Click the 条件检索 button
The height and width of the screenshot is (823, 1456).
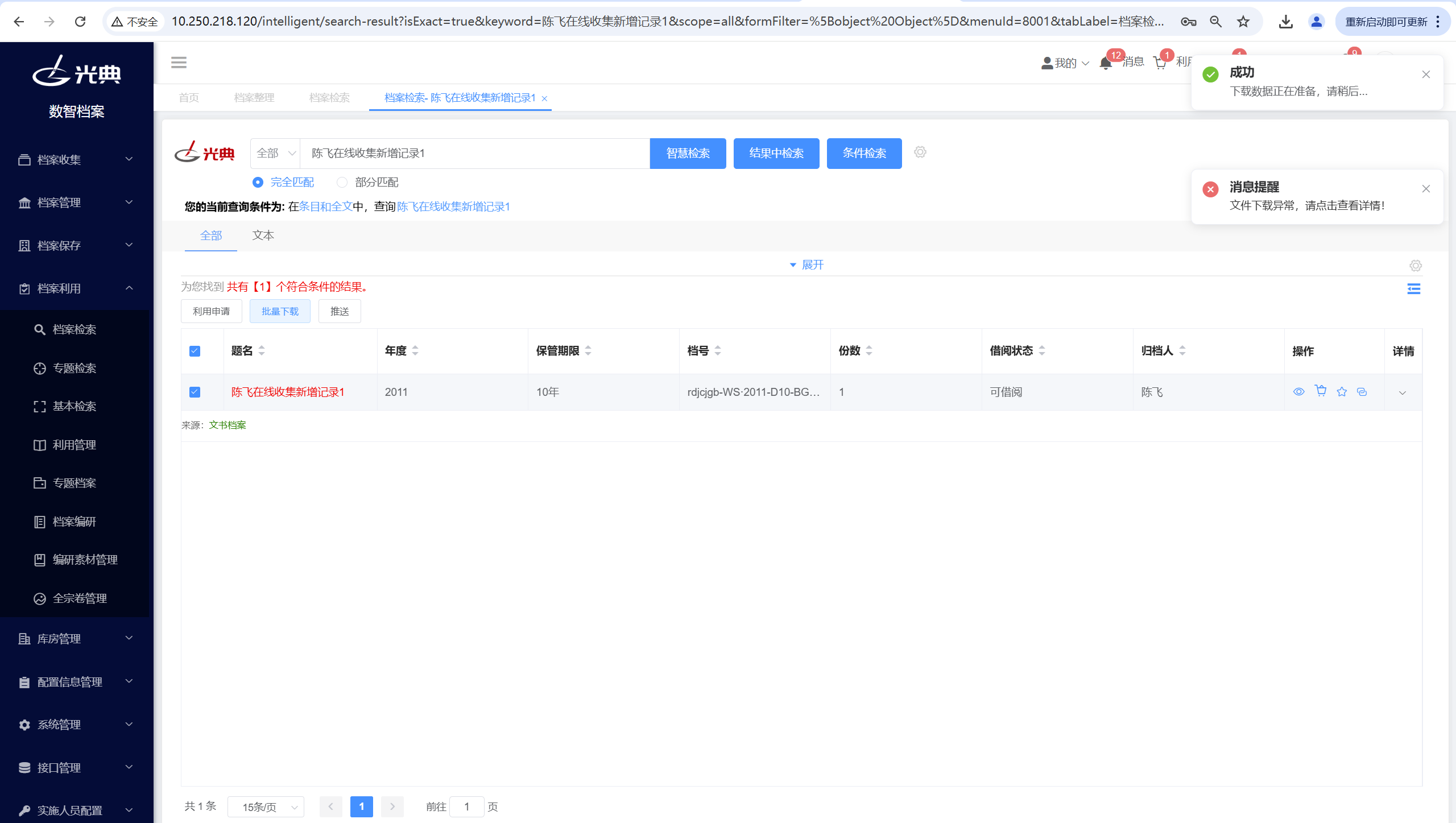point(864,153)
